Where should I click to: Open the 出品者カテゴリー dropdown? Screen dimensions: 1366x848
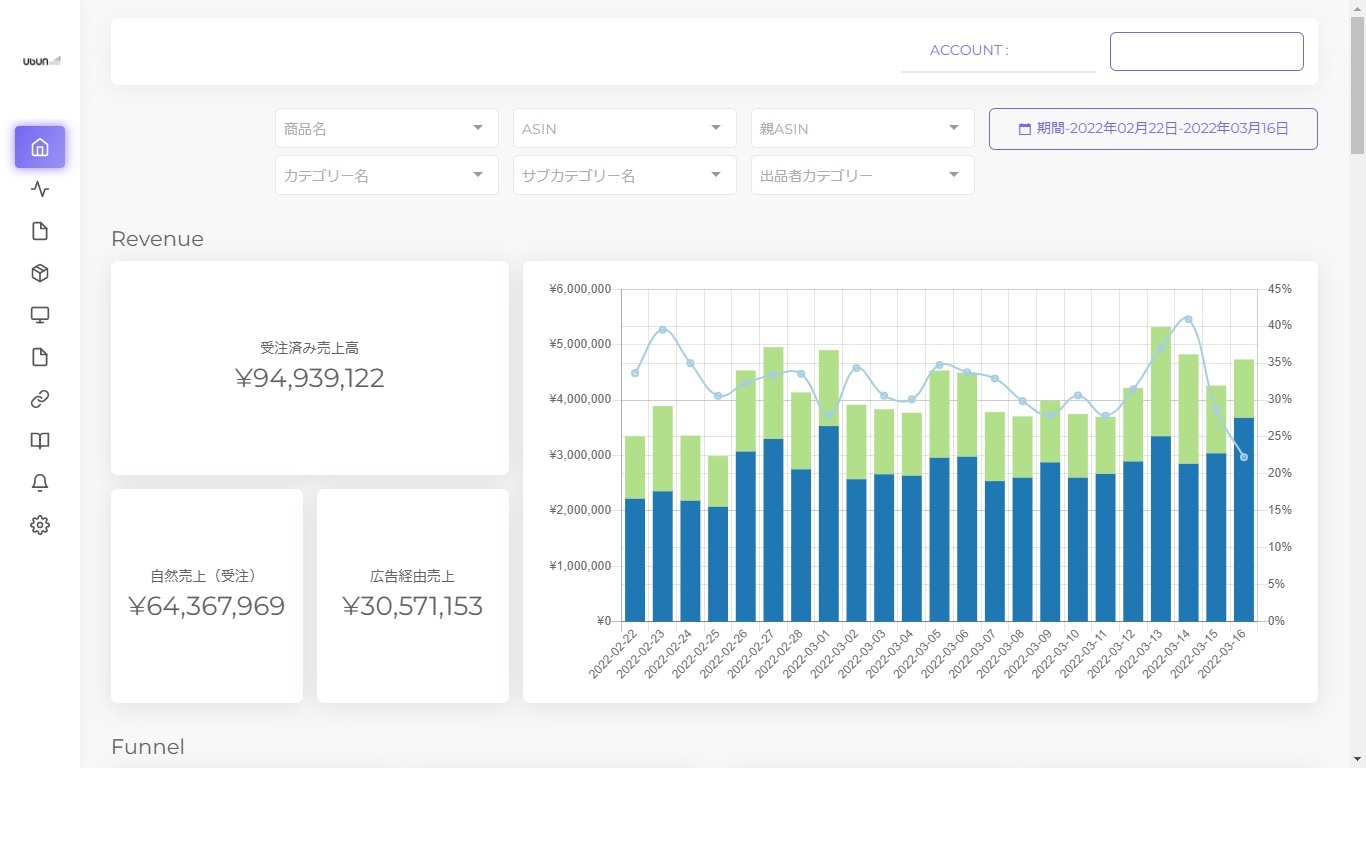[x=863, y=175]
